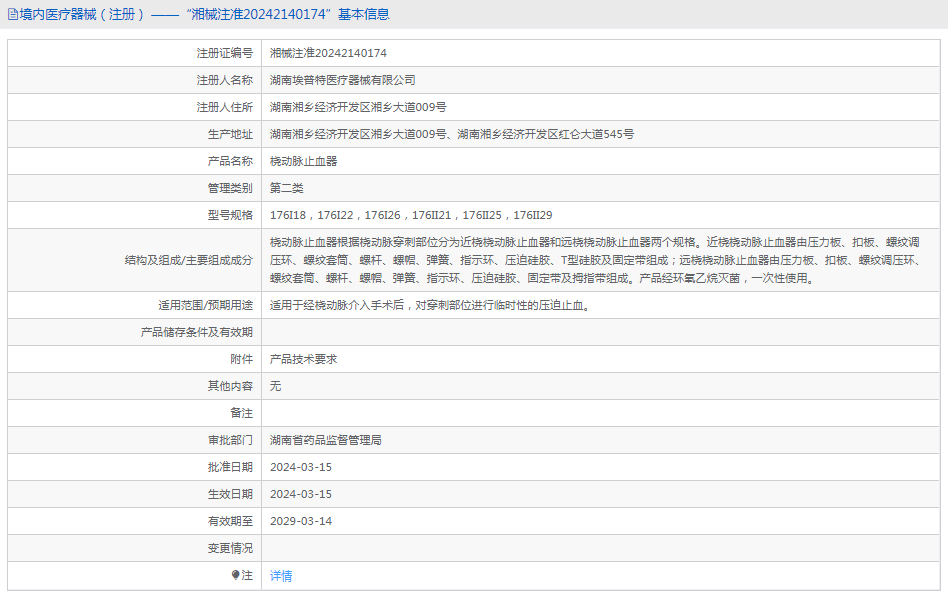Select registration number 湘械注准20242140174 value
This screenshot has height=599, width=948.
click(328, 53)
